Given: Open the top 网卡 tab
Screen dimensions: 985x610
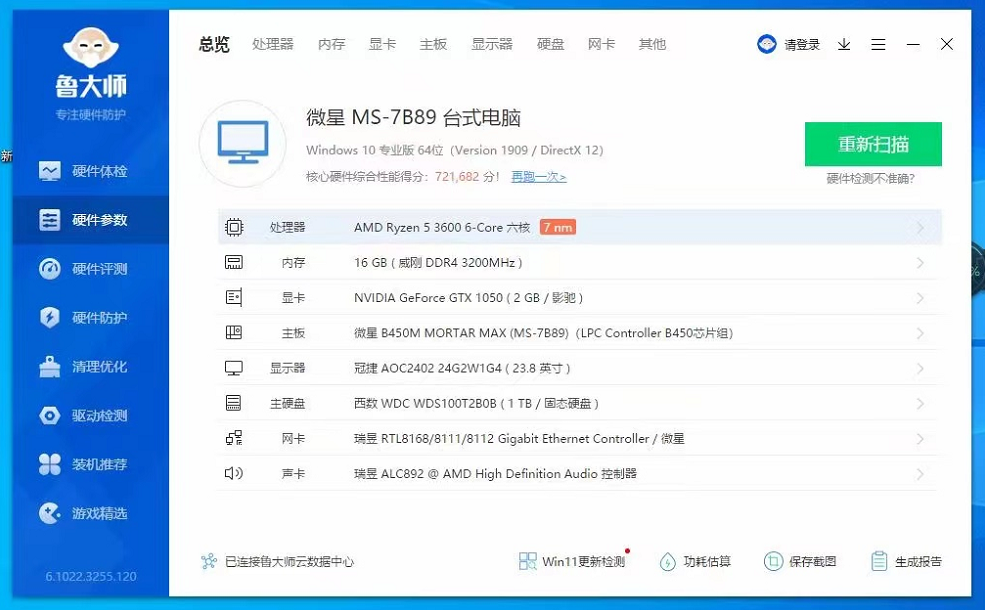Looking at the screenshot, I should [601, 44].
